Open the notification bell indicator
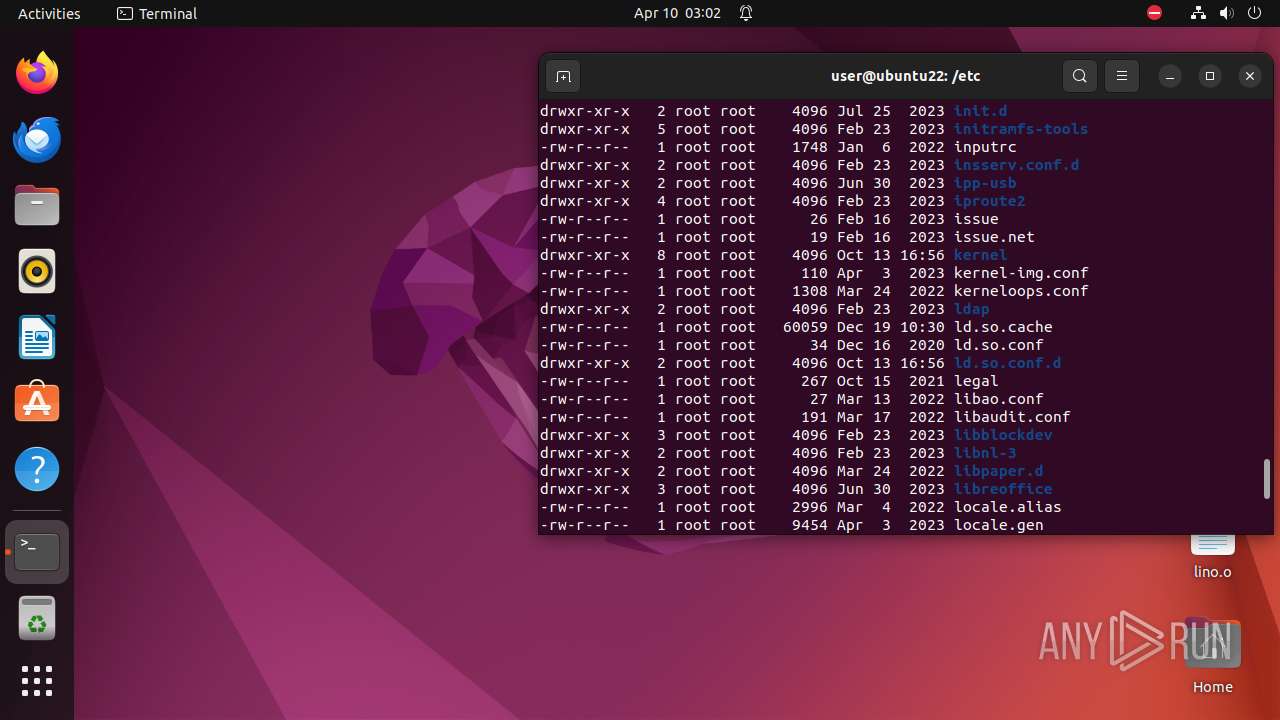The height and width of the screenshot is (720, 1280). 746,13
